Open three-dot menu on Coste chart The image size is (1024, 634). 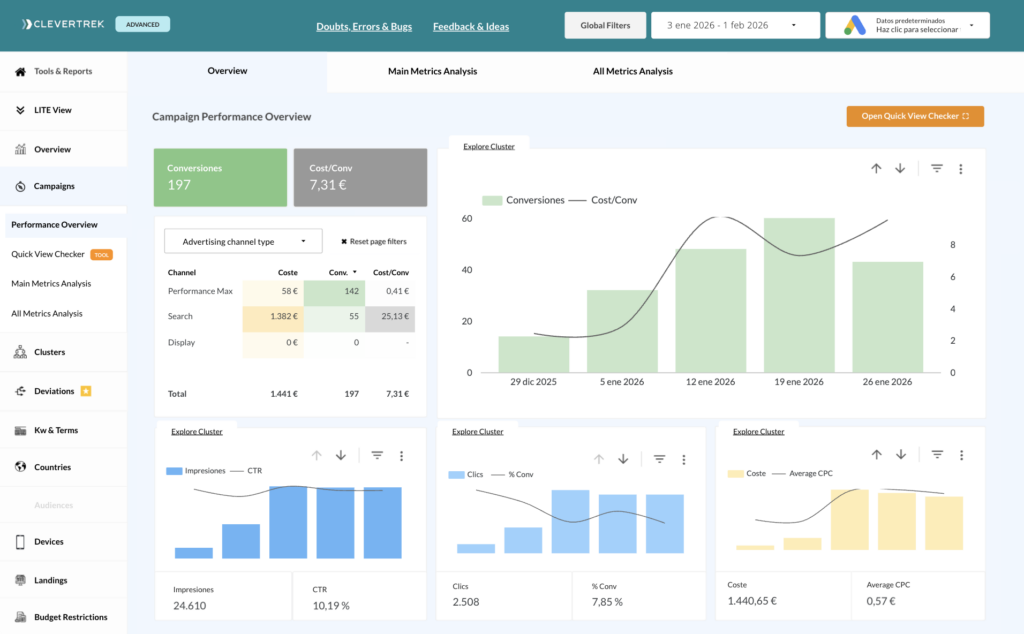(x=961, y=455)
